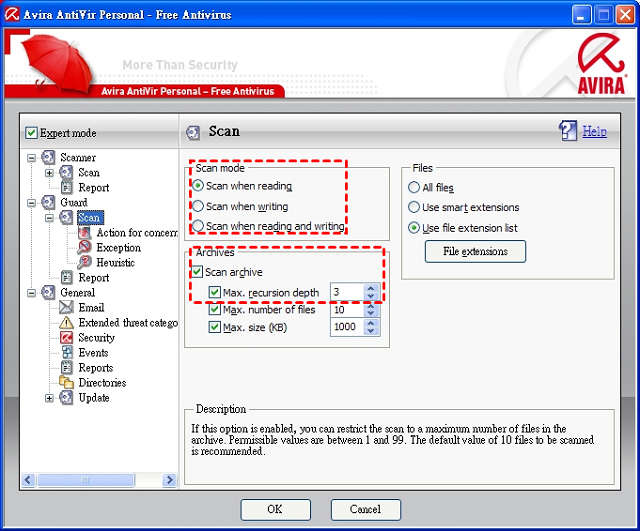
Task: Decrease max number of files spinner
Action: click(371, 313)
